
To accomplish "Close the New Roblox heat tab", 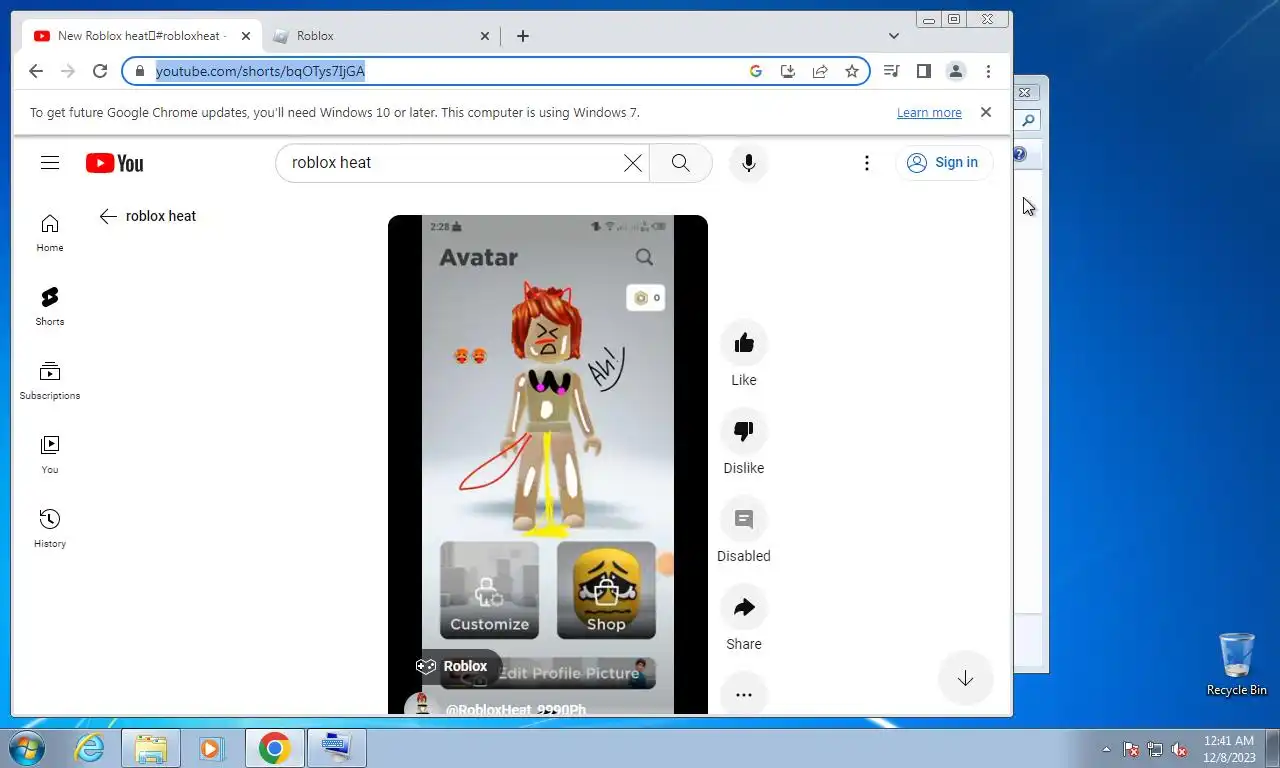I will point(246,36).
